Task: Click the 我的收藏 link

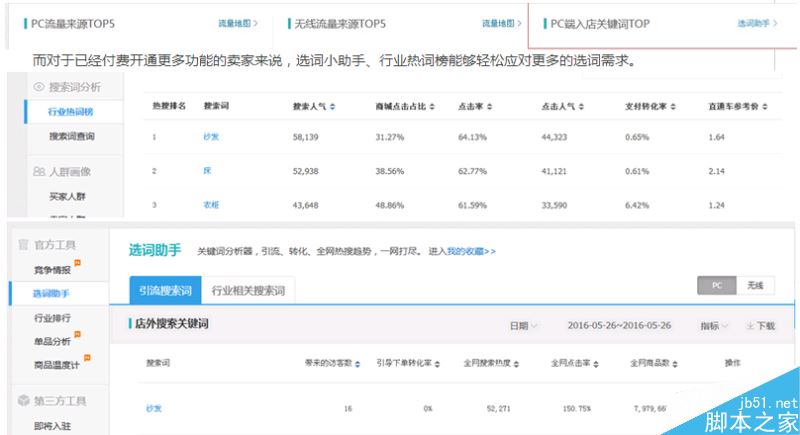Action: 465,251
